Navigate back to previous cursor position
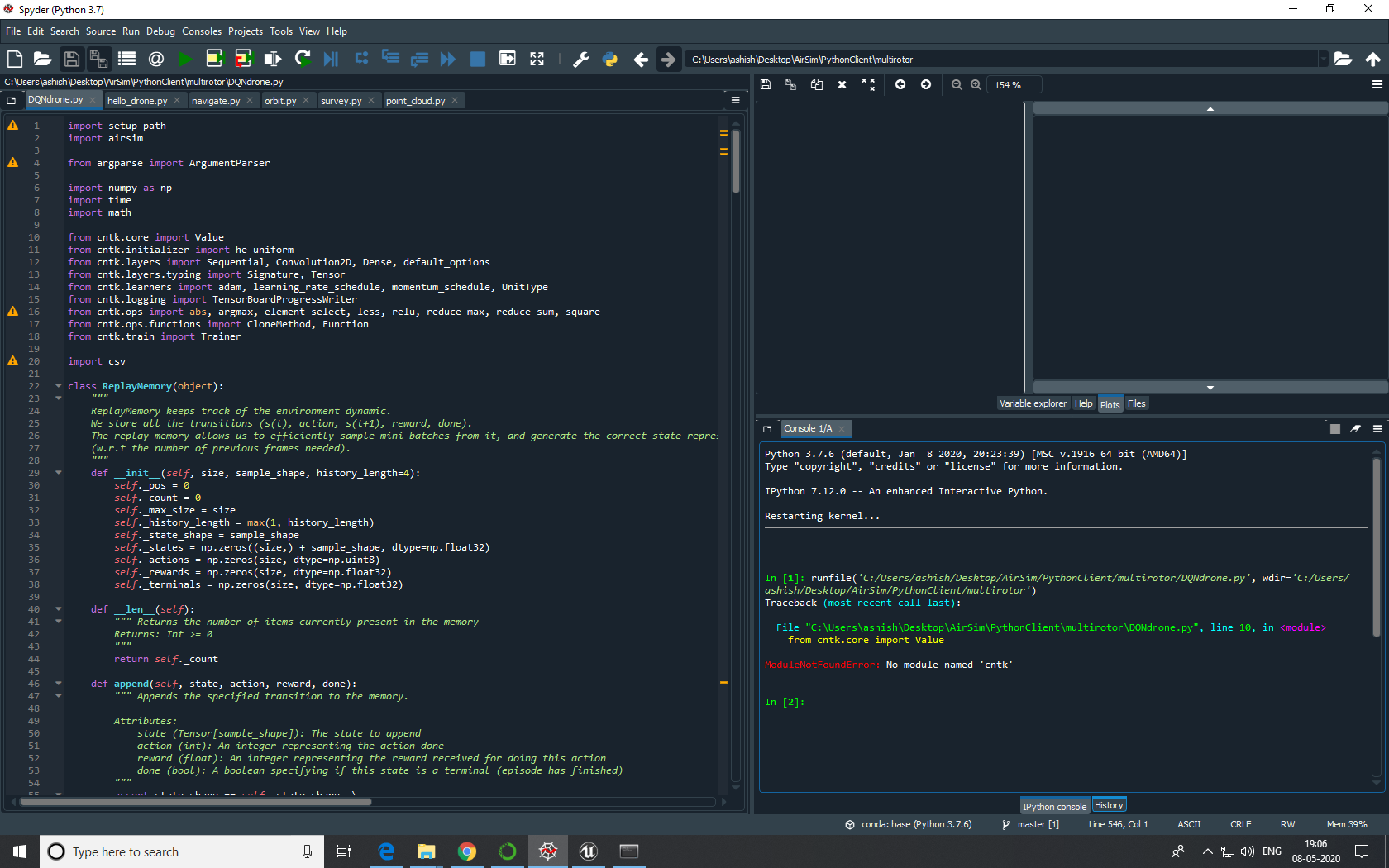 (x=641, y=59)
